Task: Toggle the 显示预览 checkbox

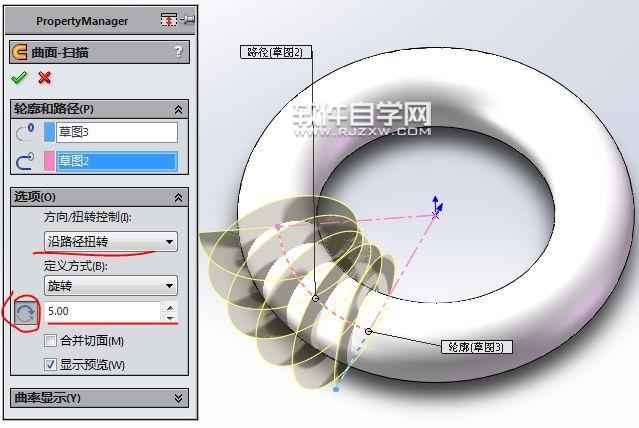Action: coord(50,364)
